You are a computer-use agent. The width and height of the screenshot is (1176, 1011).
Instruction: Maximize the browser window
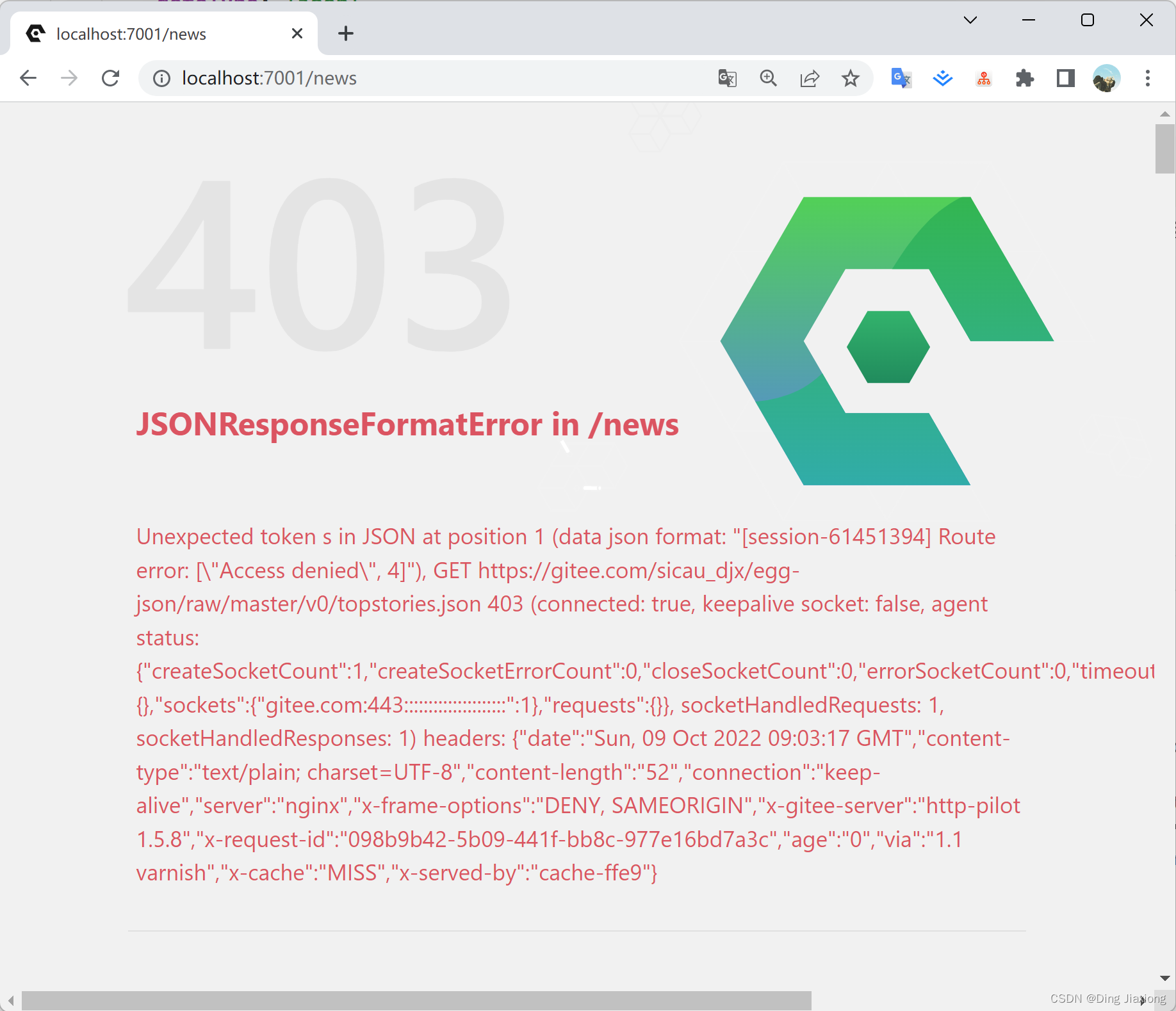pyautogui.click(x=1088, y=20)
